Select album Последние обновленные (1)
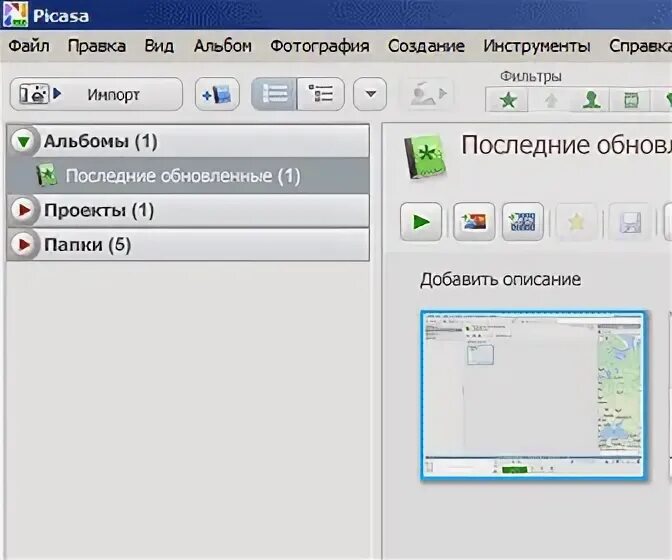 point(188,176)
